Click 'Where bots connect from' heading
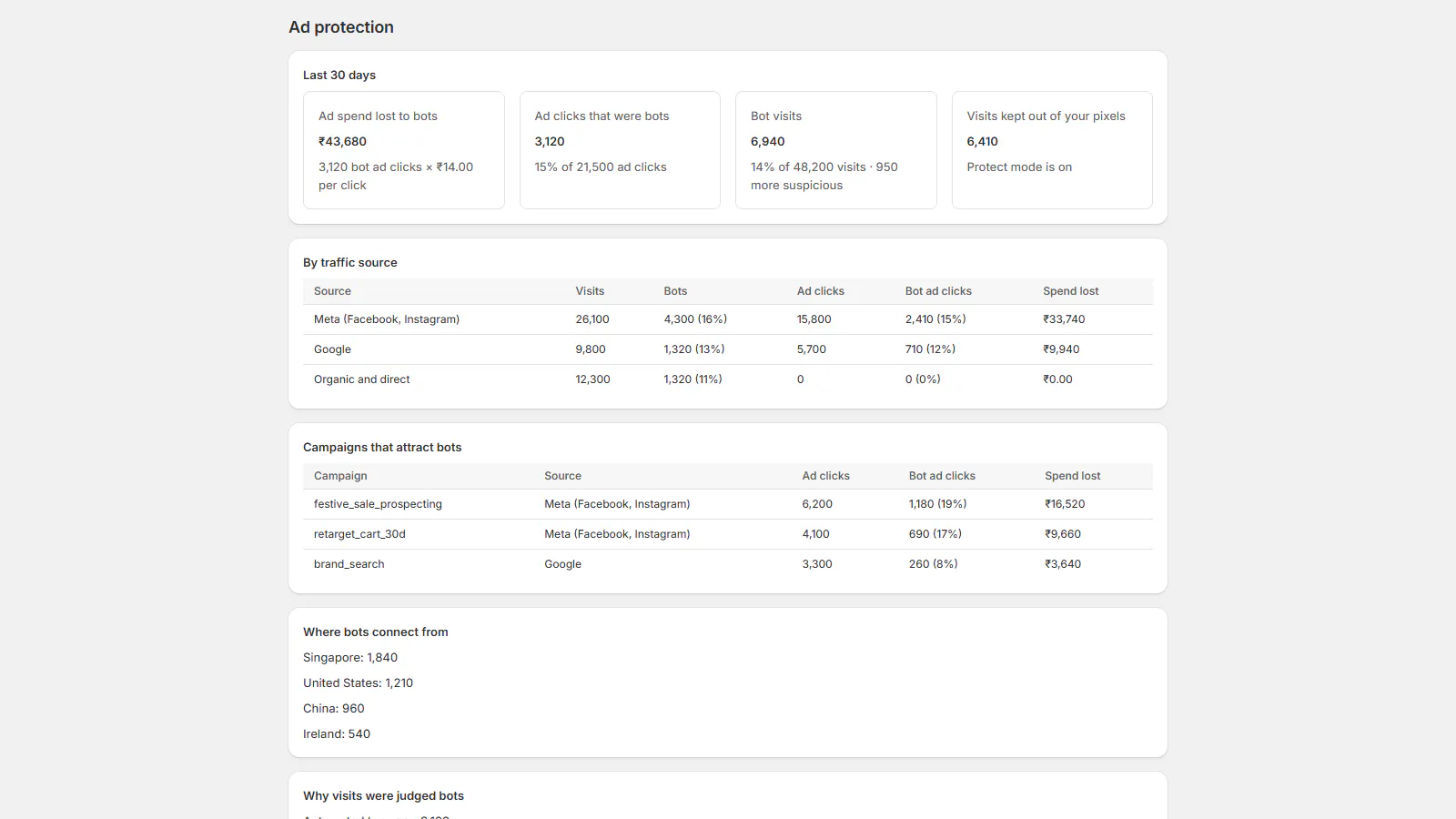1456x819 pixels. (375, 632)
